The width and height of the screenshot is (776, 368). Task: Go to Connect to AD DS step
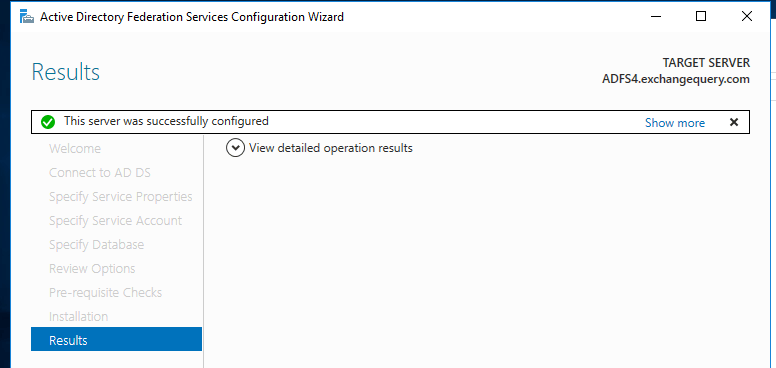point(99,173)
